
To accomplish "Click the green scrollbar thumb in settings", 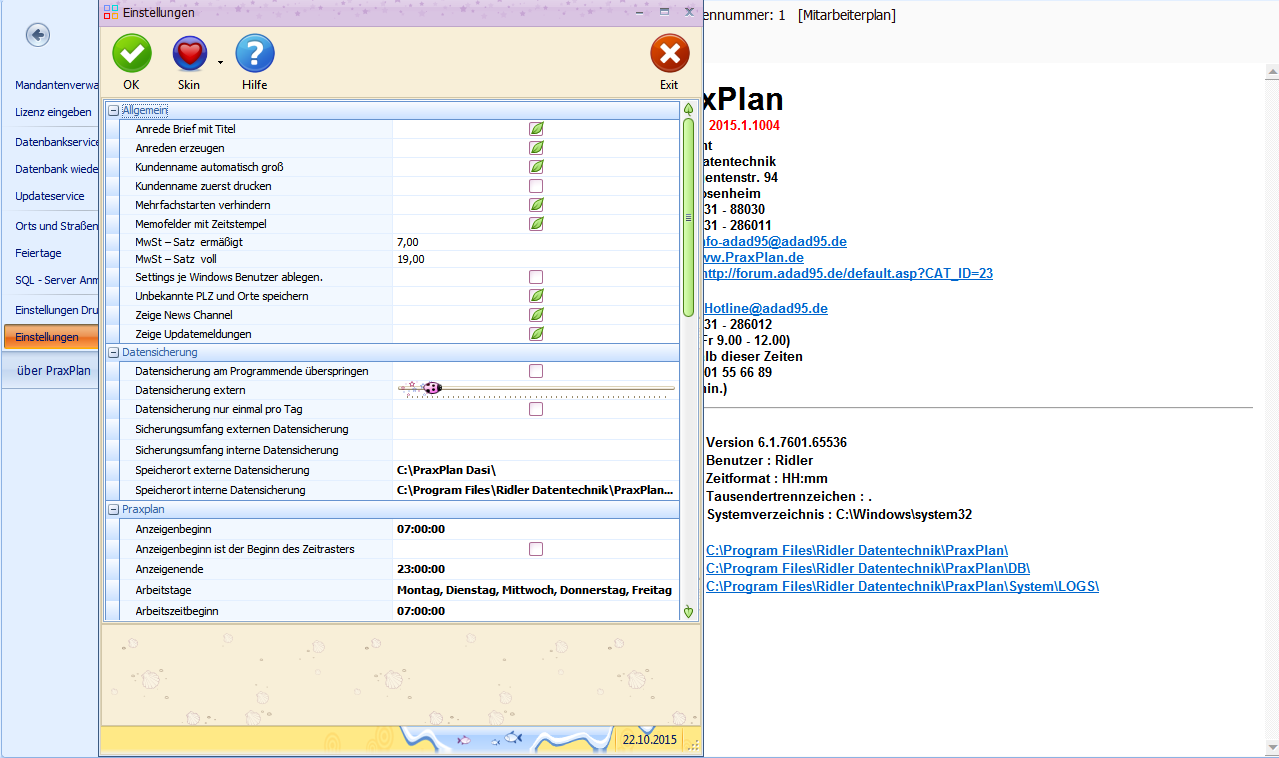I will pyautogui.click(x=688, y=217).
